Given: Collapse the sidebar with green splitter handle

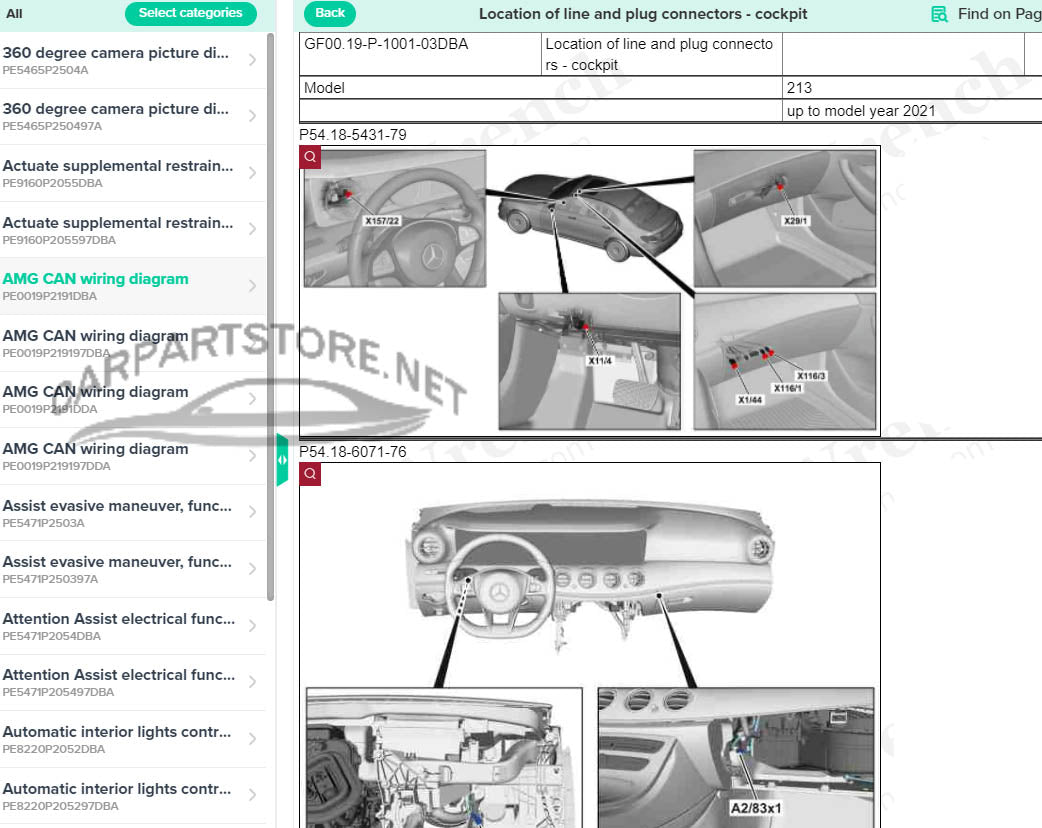Looking at the screenshot, I should [282, 460].
